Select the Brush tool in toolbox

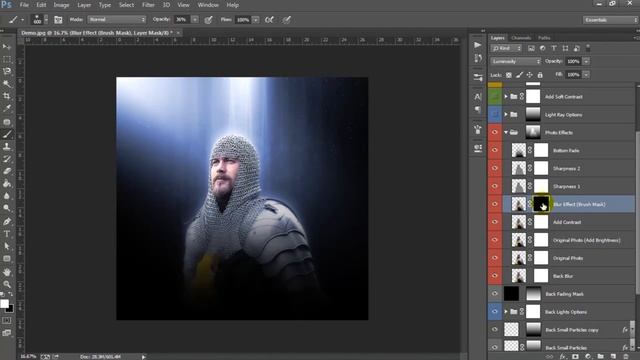click(7, 134)
